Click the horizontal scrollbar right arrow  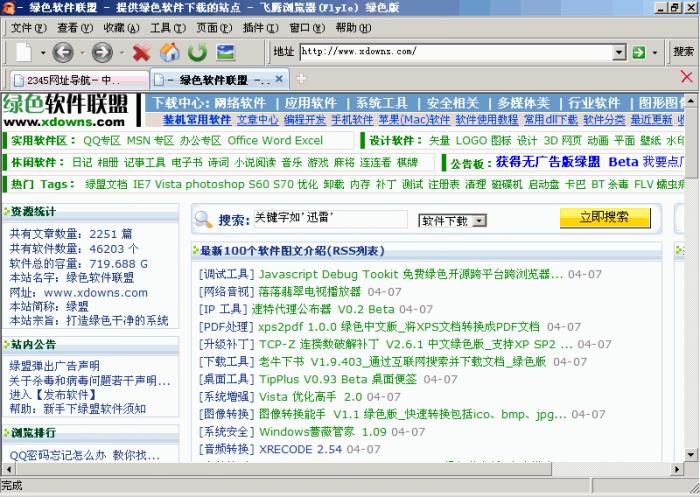click(677, 469)
